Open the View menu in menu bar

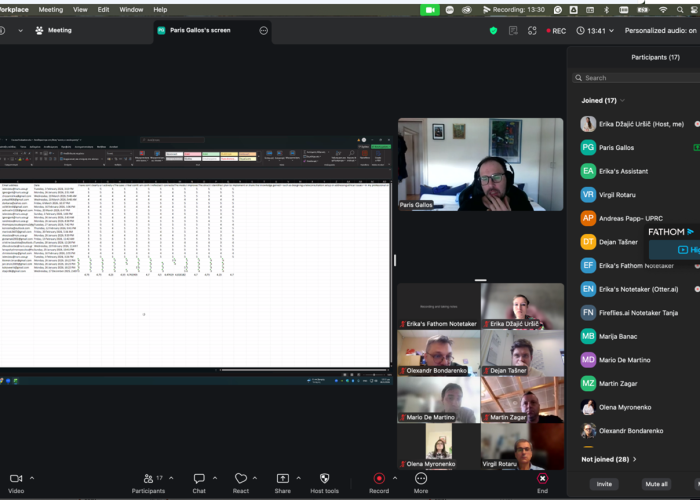click(x=80, y=9)
